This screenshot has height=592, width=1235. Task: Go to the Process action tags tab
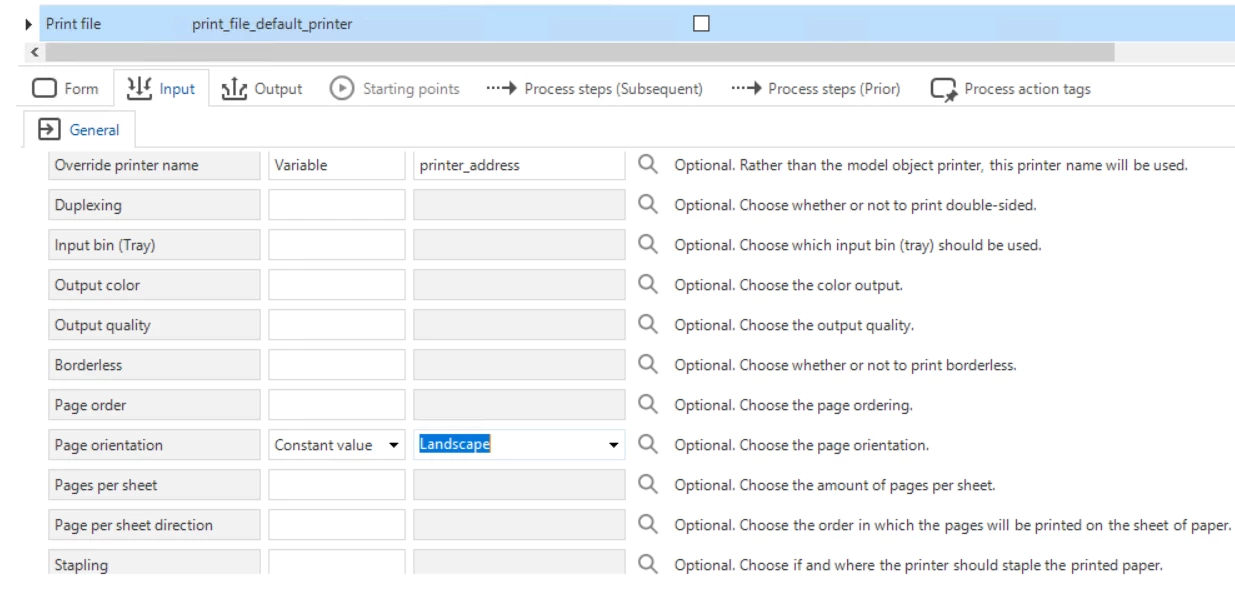coord(1011,89)
